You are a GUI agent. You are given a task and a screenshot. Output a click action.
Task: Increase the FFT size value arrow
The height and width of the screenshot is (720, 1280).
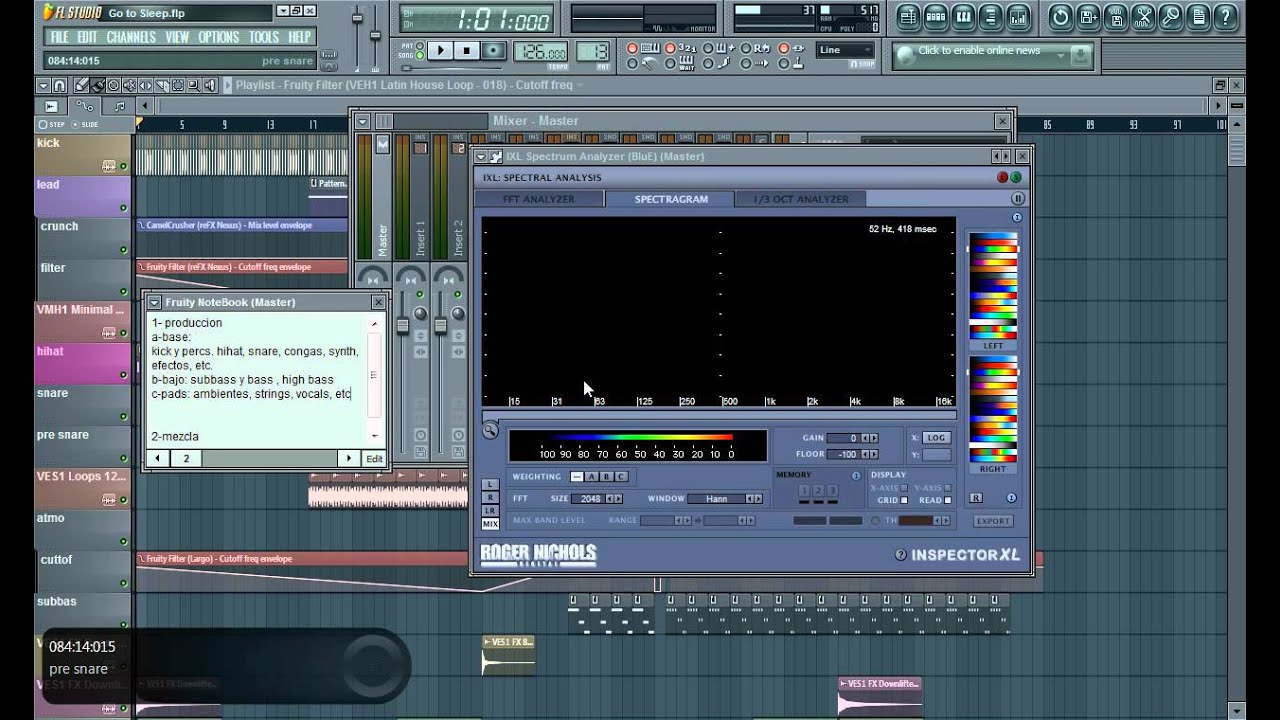(618, 499)
